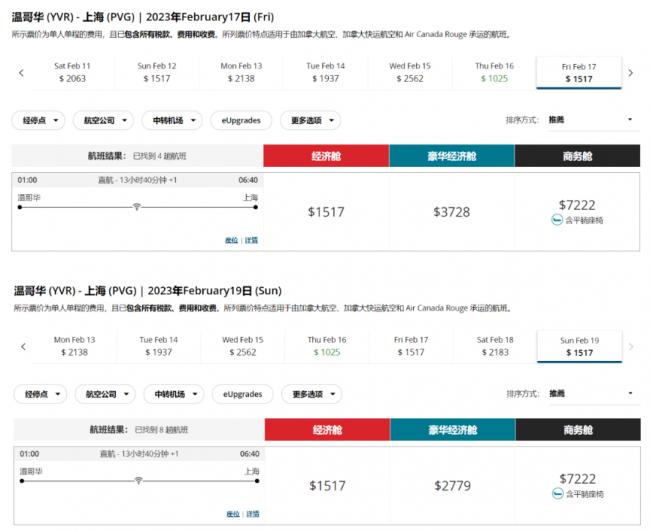Image resolution: width=650 pixels, height=531 pixels.
Task: Click the red 经济舱 header for Feb 19
Action: (x=327, y=429)
